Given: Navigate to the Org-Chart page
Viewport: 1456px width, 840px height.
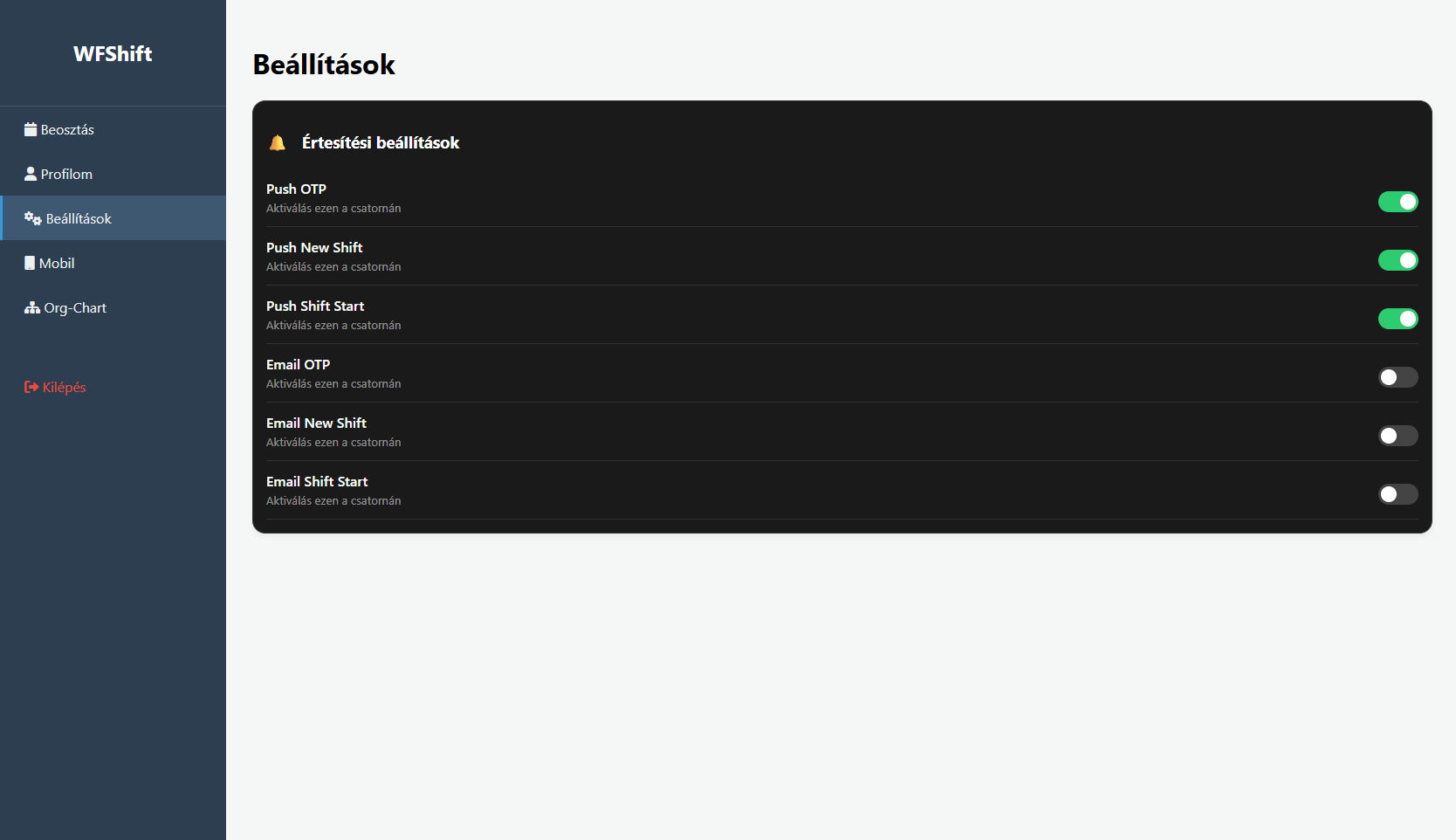Looking at the screenshot, I should pyautogui.click(x=75, y=307).
